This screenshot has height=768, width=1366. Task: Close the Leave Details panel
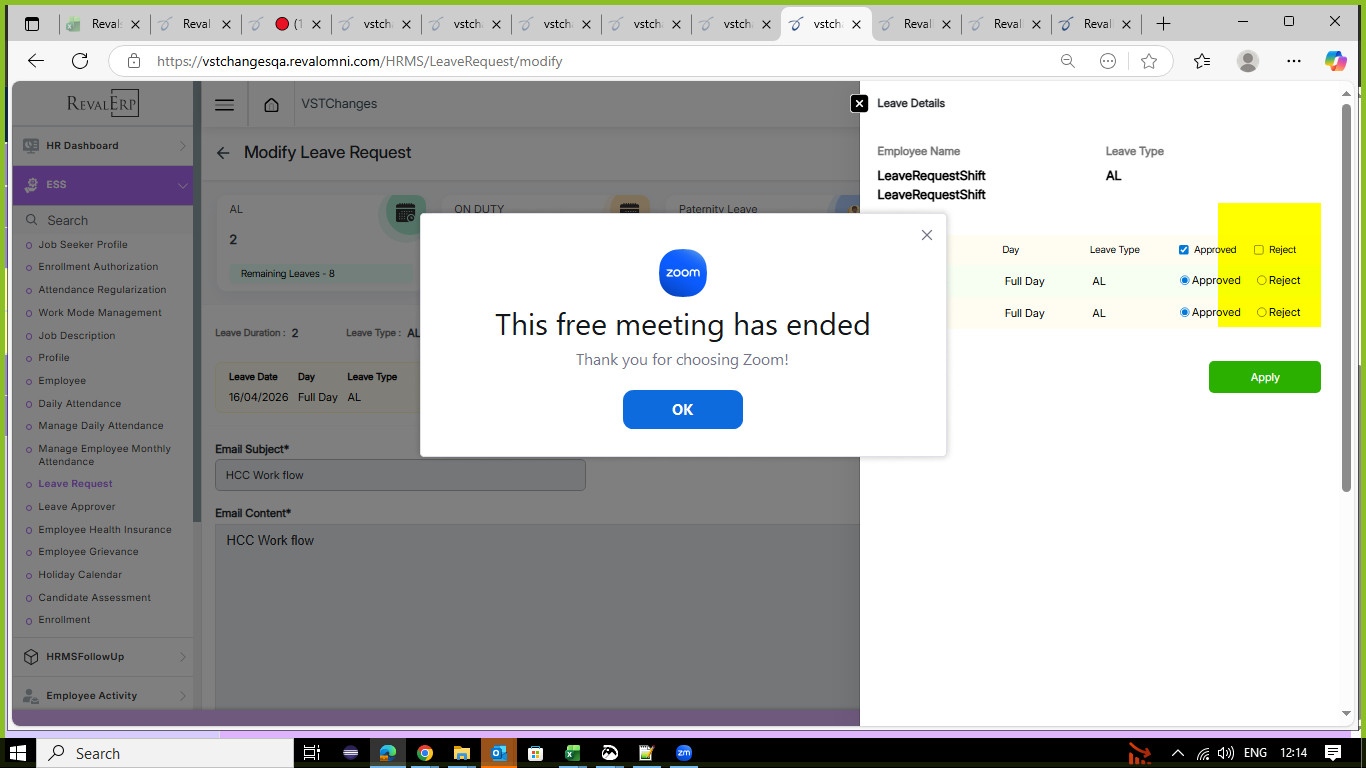pos(859,103)
